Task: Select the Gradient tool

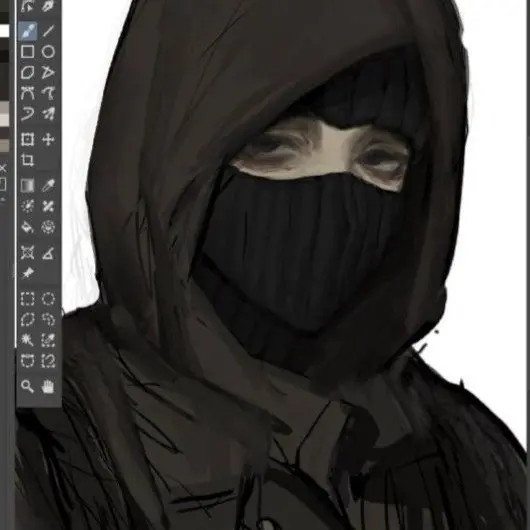Action: [x=27, y=186]
